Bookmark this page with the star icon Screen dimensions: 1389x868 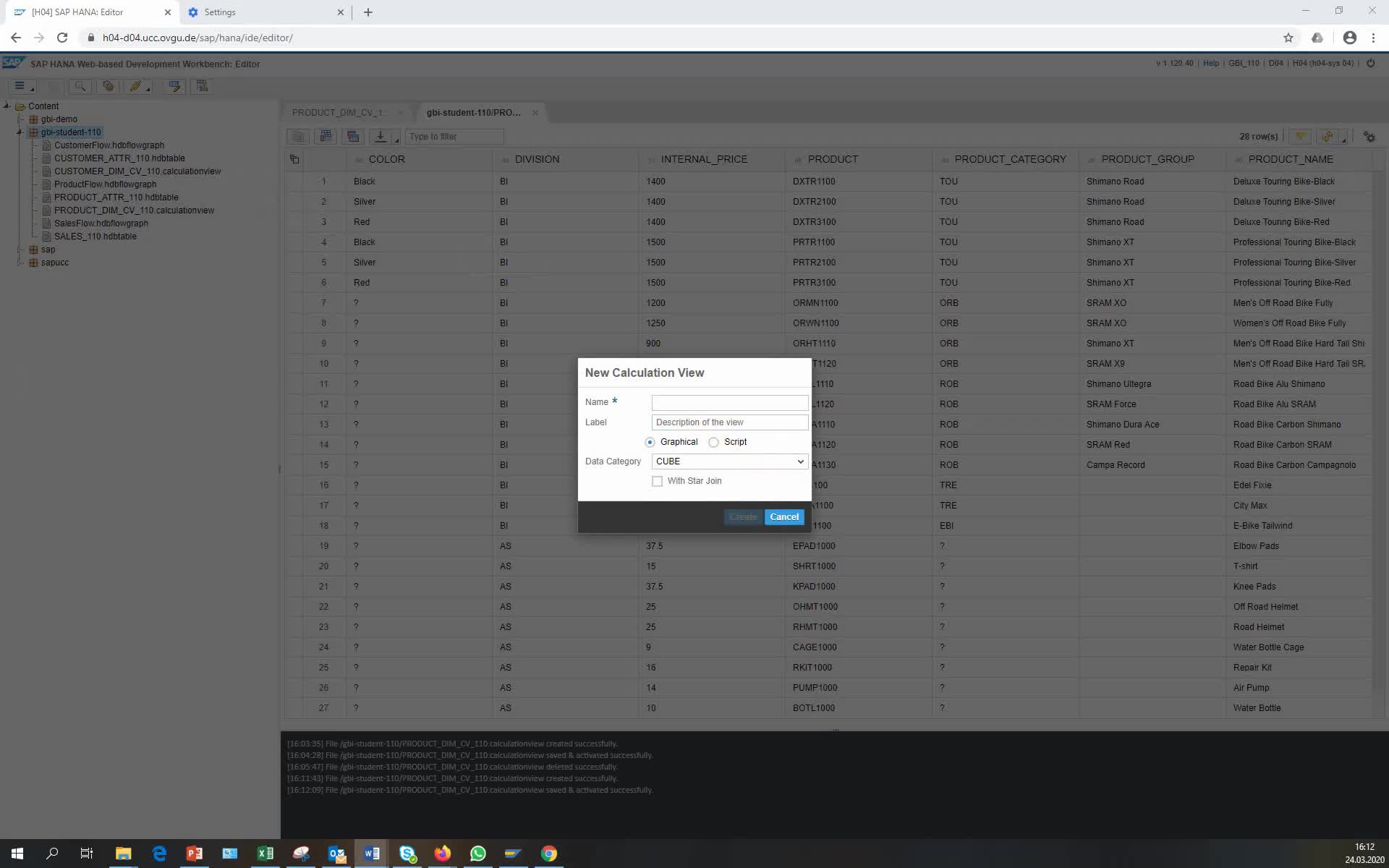(x=1288, y=38)
